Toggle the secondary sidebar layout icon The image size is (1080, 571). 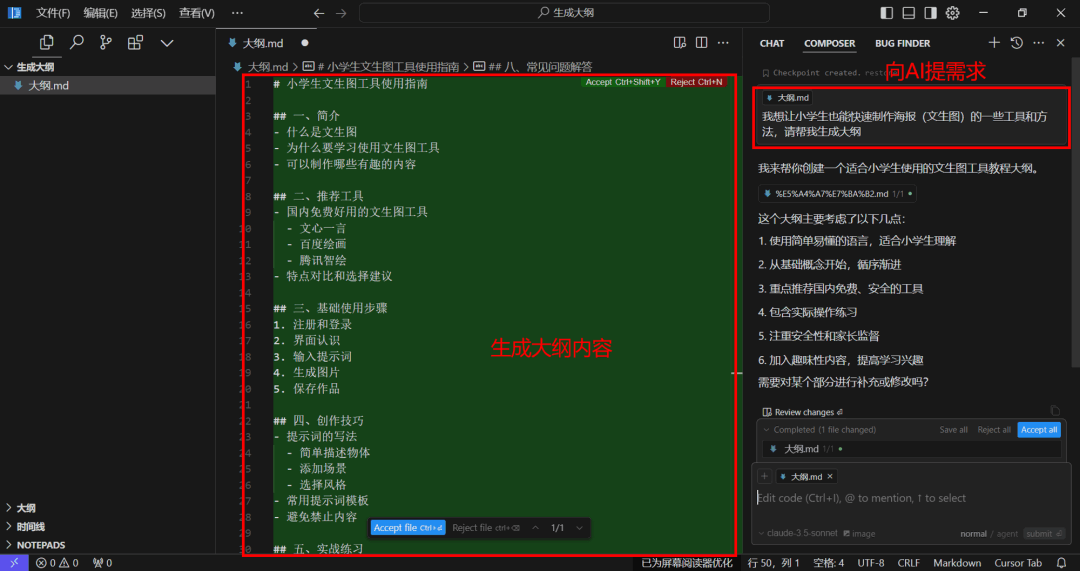(x=931, y=12)
